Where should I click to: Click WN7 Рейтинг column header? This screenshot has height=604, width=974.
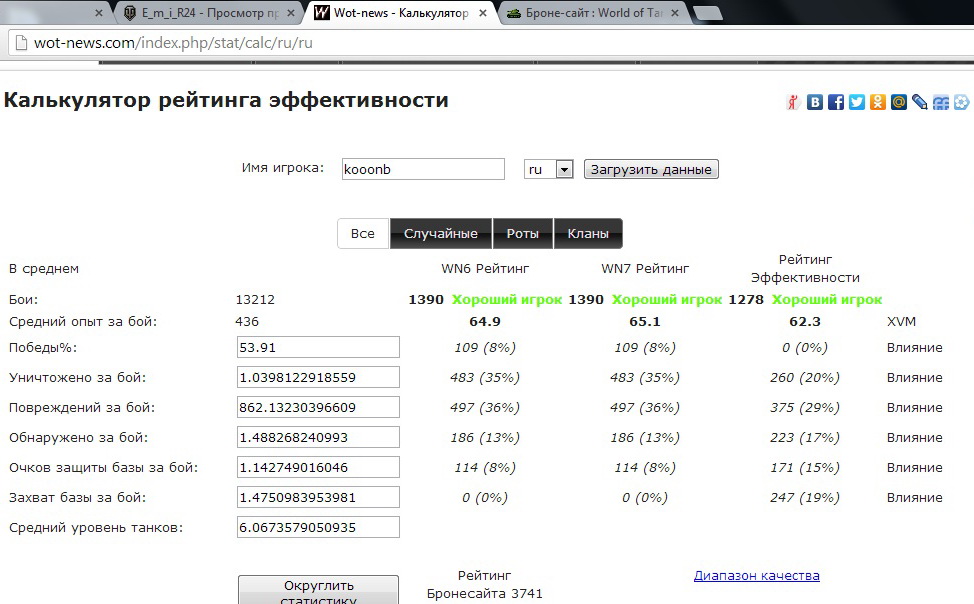(x=645, y=268)
